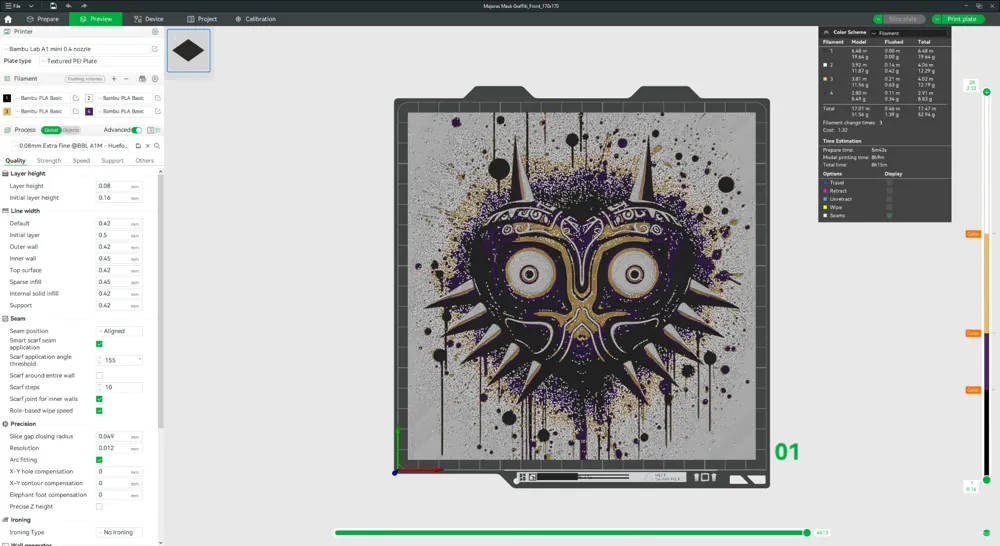Redo action with the top toolbar arrow
This screenshot has height=546, width=1000.
coord(84,6)
